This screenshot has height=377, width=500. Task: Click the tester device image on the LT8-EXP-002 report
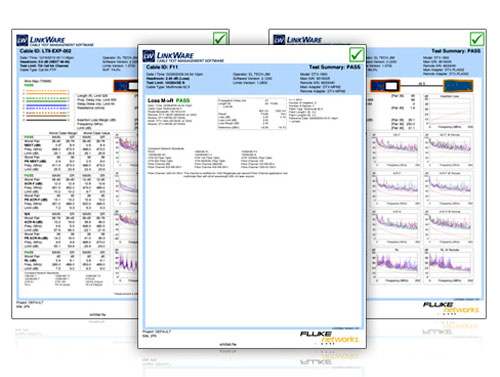(126, 86)
